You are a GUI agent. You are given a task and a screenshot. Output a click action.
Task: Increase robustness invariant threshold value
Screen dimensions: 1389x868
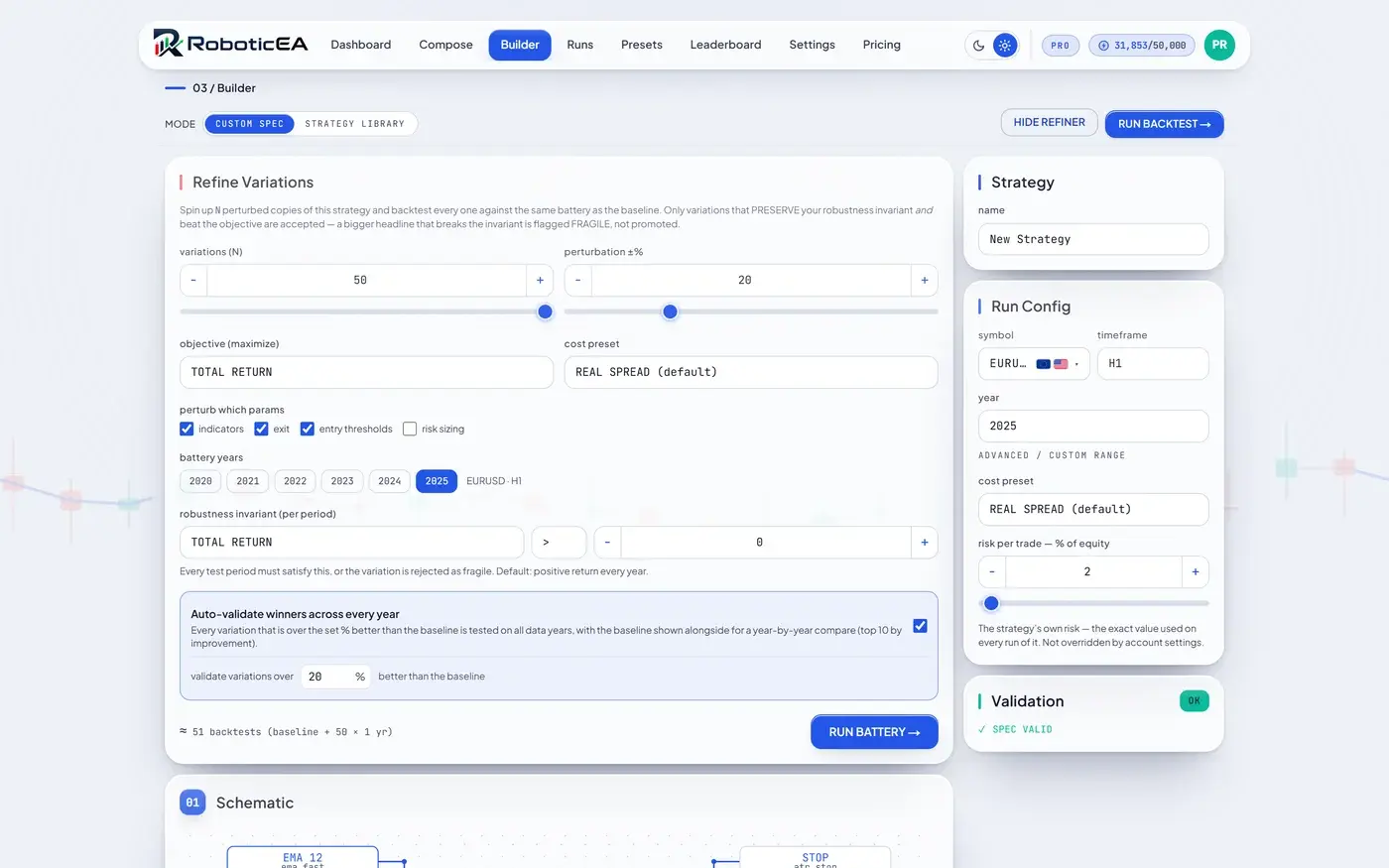click(925, 543)
